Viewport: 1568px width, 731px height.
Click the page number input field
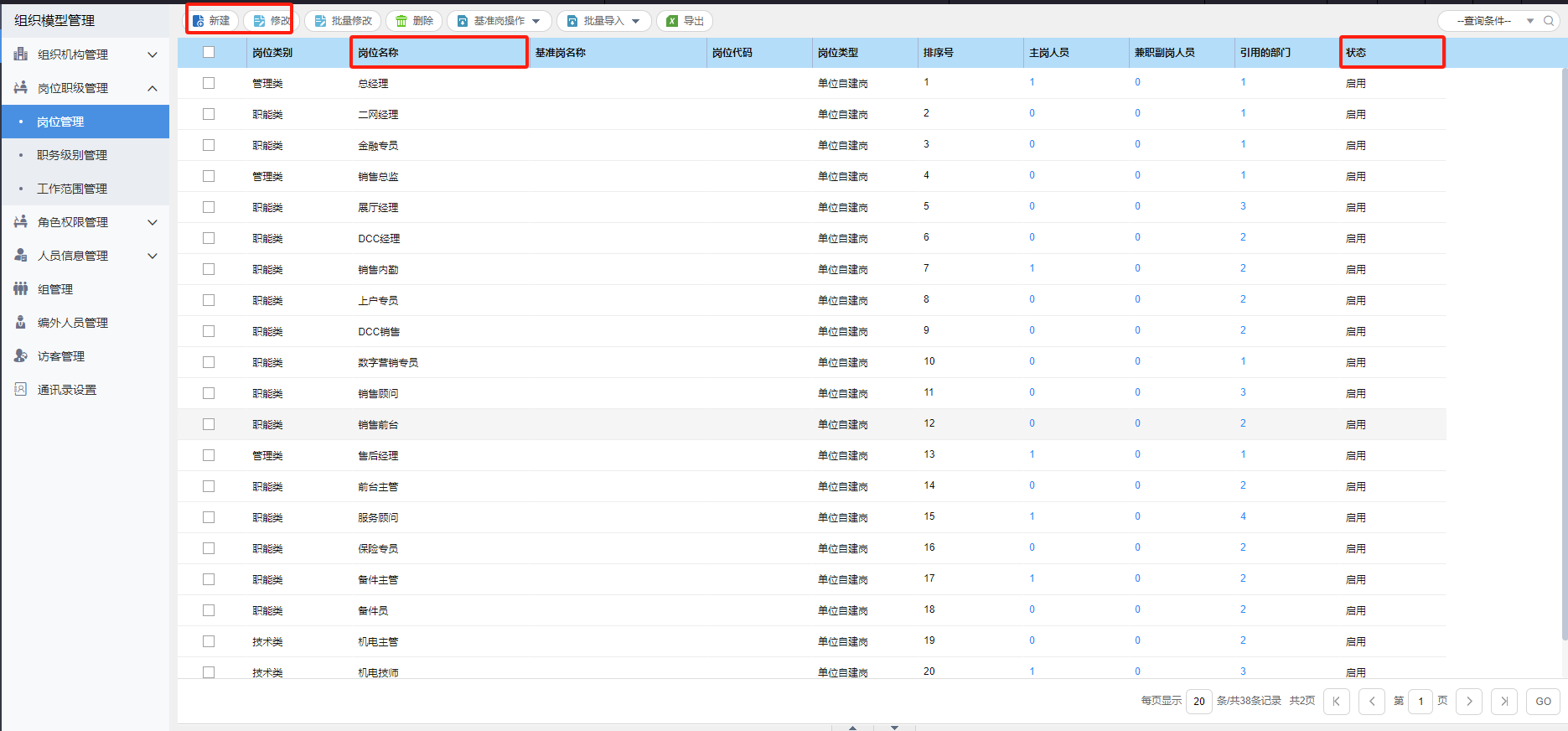click(x=1421, y=702)
